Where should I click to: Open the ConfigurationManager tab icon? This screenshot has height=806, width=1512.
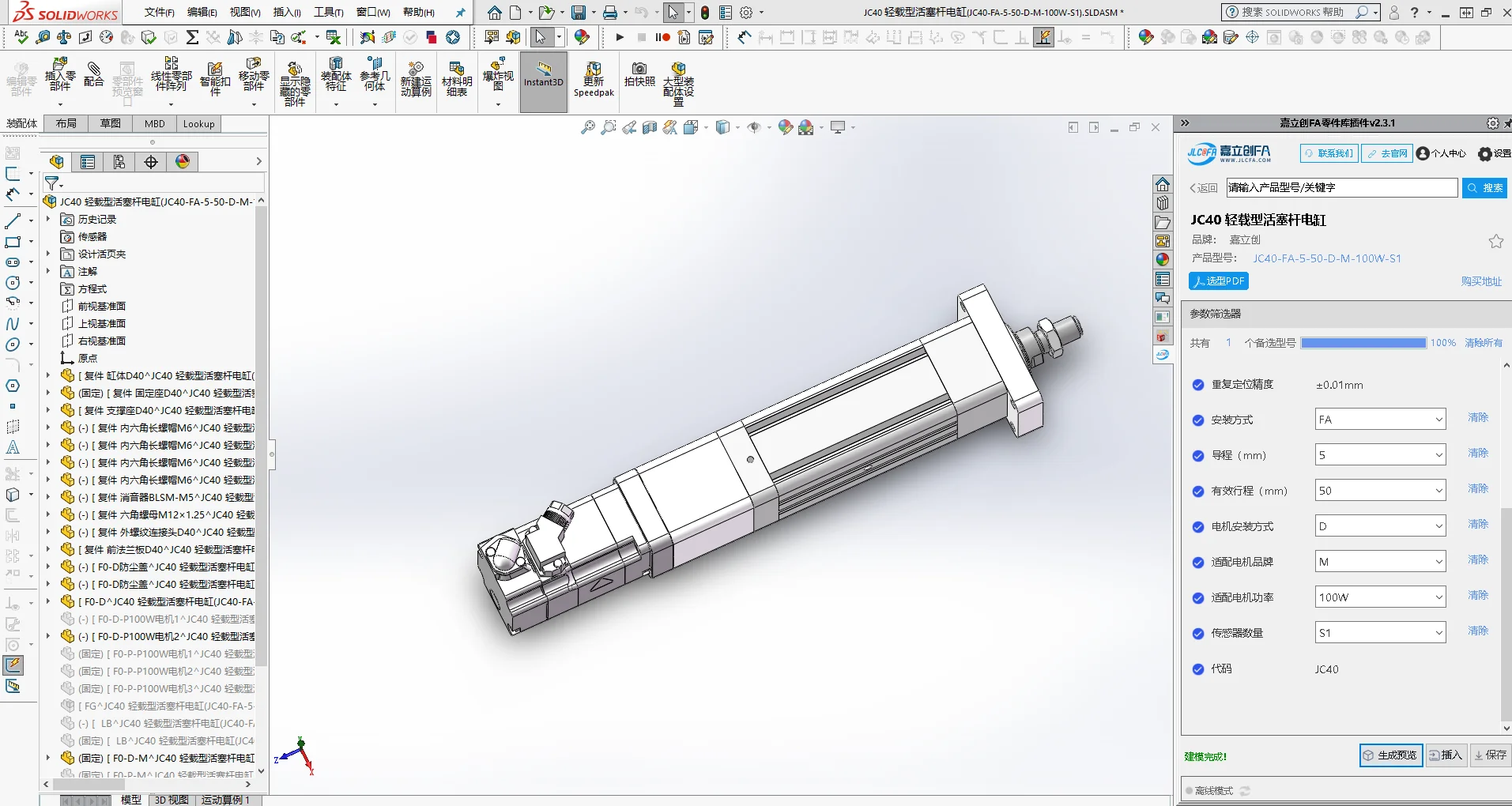119,162
